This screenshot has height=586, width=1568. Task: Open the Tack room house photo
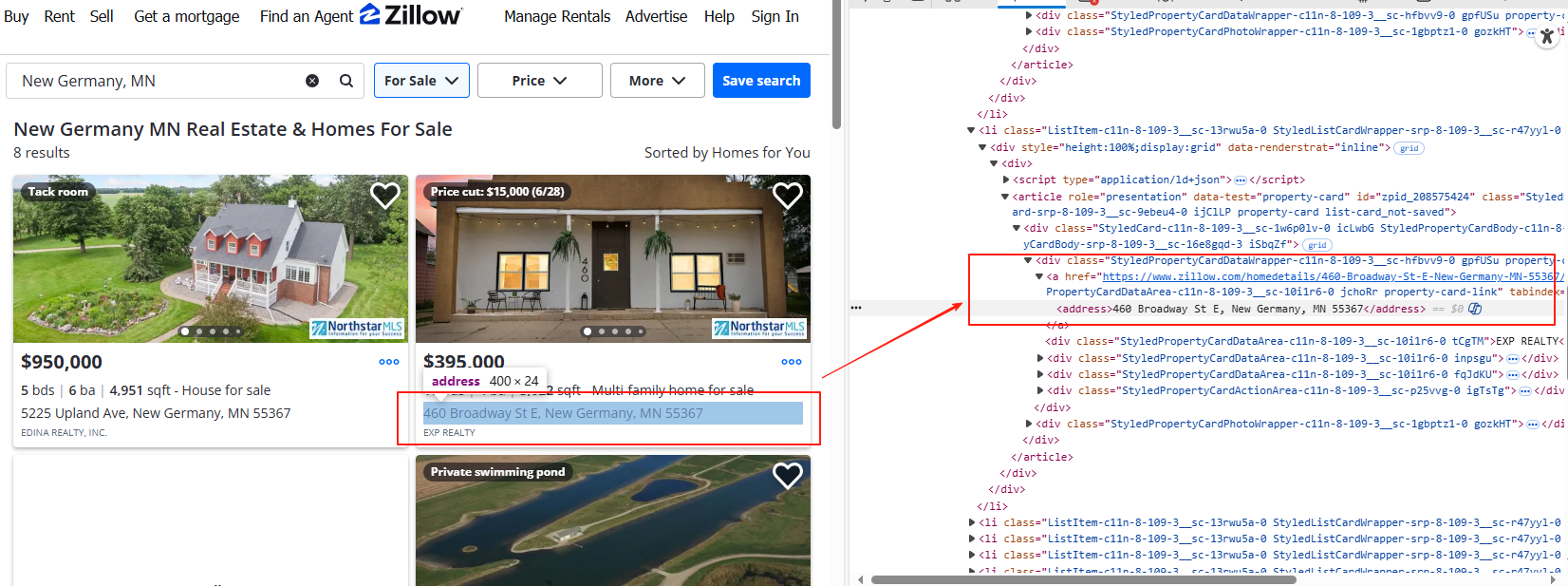point(211,258)
